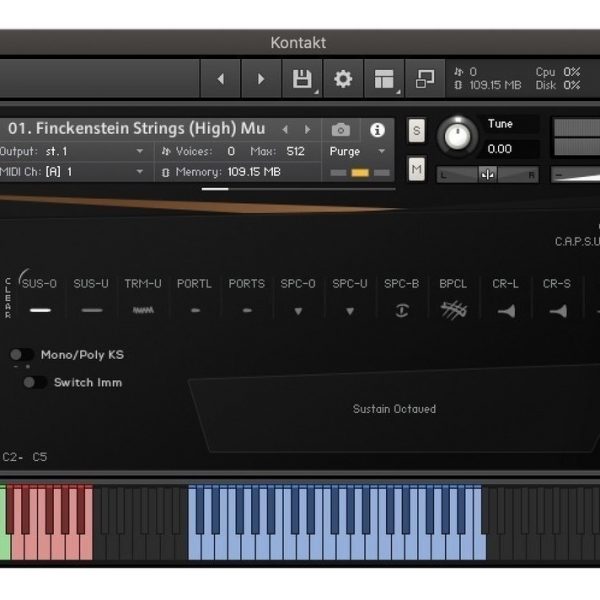Screen dimensions: 600x600
Task: Select the CR-L crescendo long articulation
Action: pyautogui.click(x=506, y=298)
